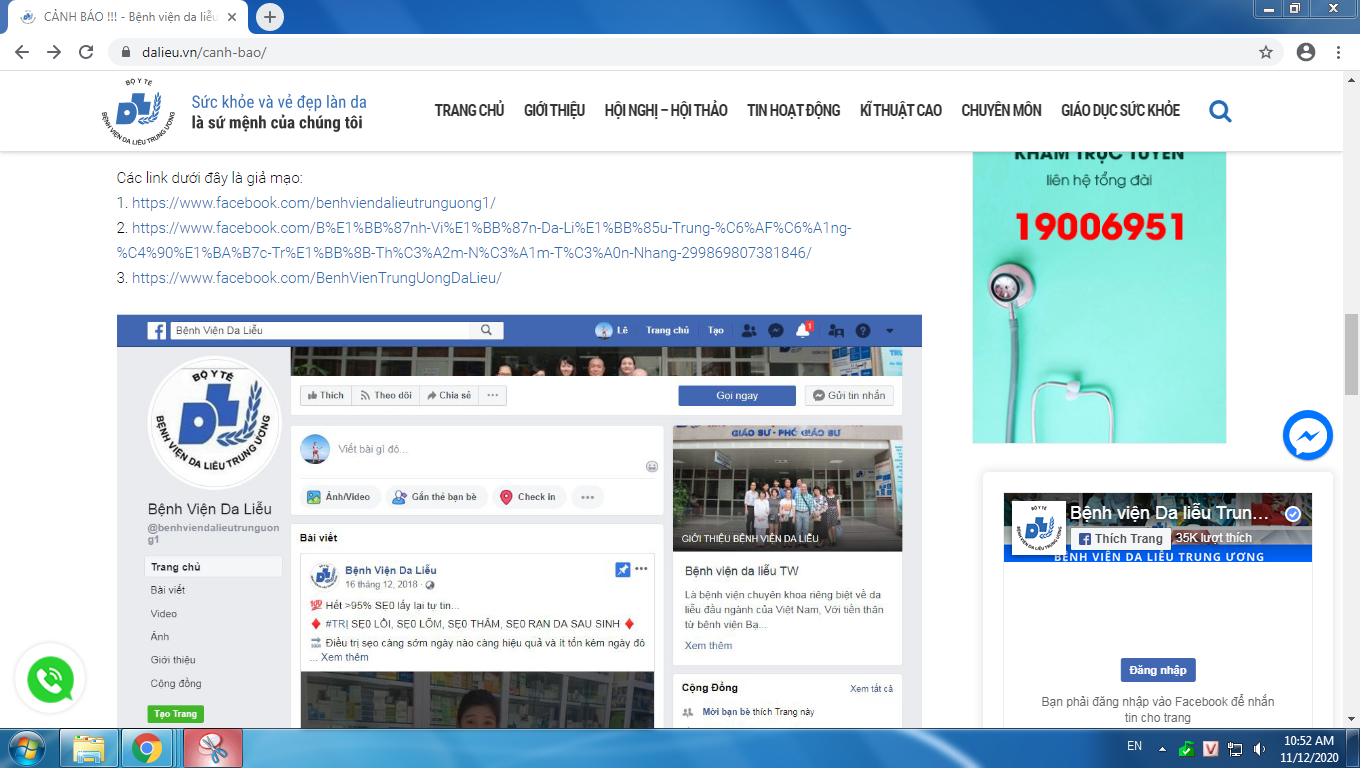Bookmark this page with the star icon
The height and width of the screenshot is (768, 1360).
point(1266,52)
